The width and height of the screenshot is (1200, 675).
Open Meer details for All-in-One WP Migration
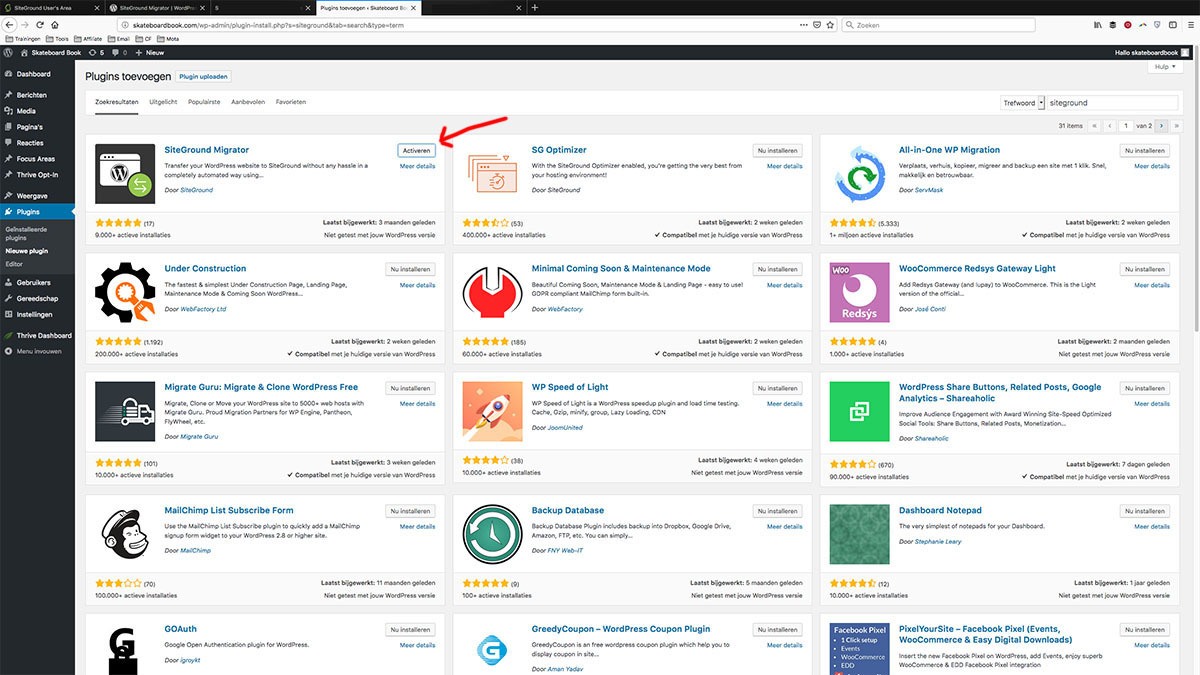pyautogui.click(x=1152, y=166)
